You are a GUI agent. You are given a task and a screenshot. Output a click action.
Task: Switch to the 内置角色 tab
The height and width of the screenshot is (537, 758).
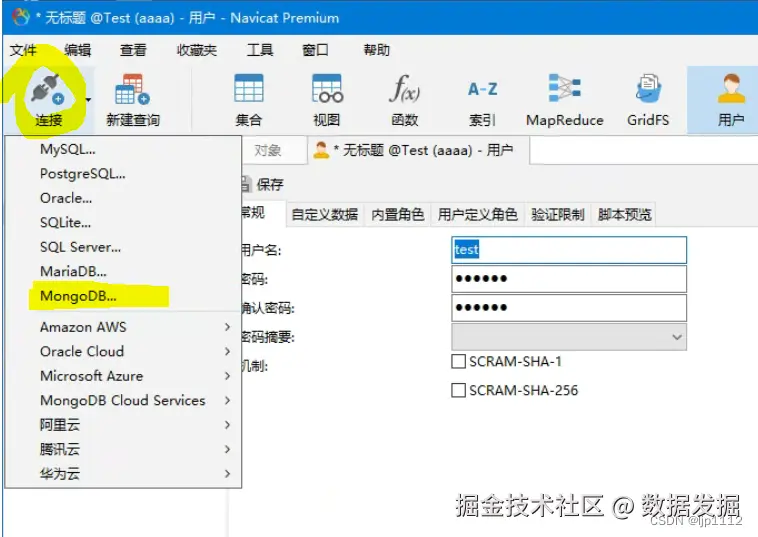pos(397,214)
